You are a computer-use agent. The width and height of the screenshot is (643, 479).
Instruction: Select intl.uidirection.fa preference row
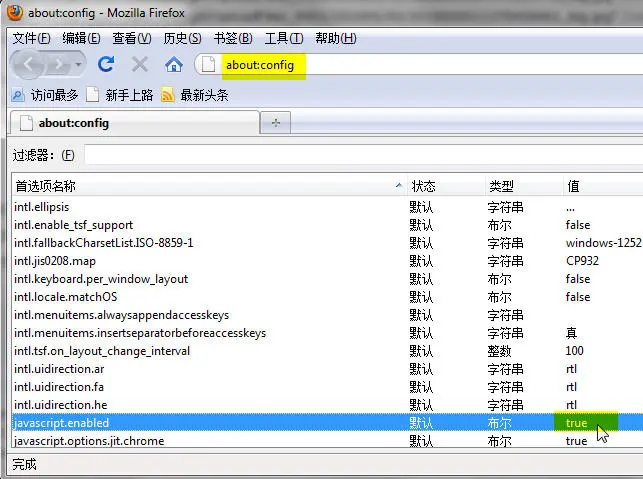pos(327,387)
